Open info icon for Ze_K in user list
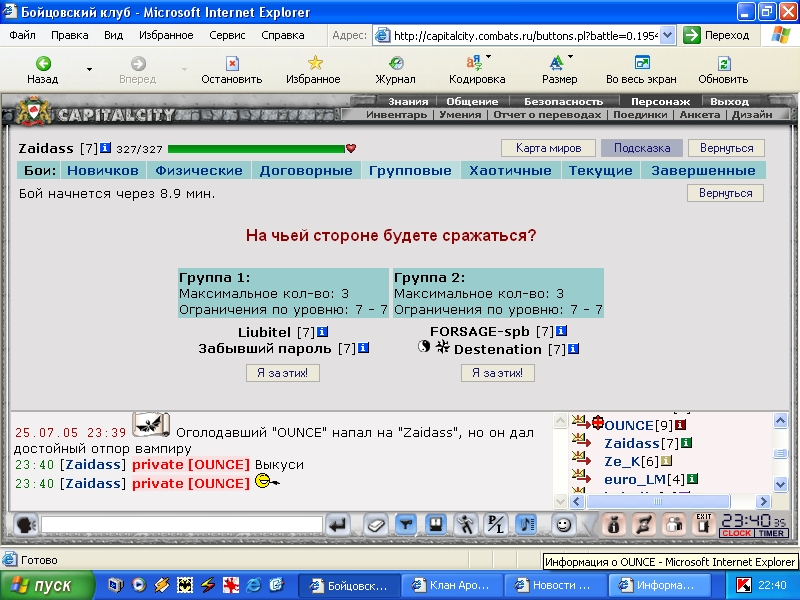The width and height of the screenshot is (800, 600). pos(666,461)
